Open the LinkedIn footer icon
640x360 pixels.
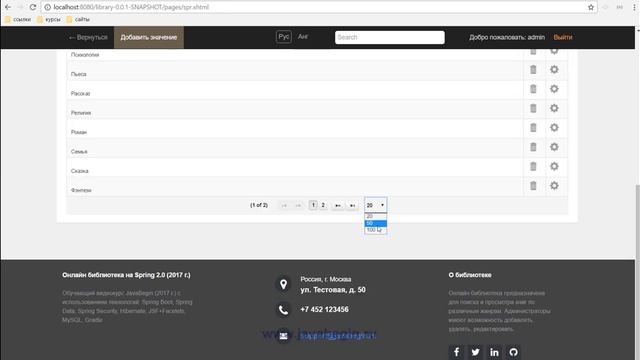click(x=494, y=352)
